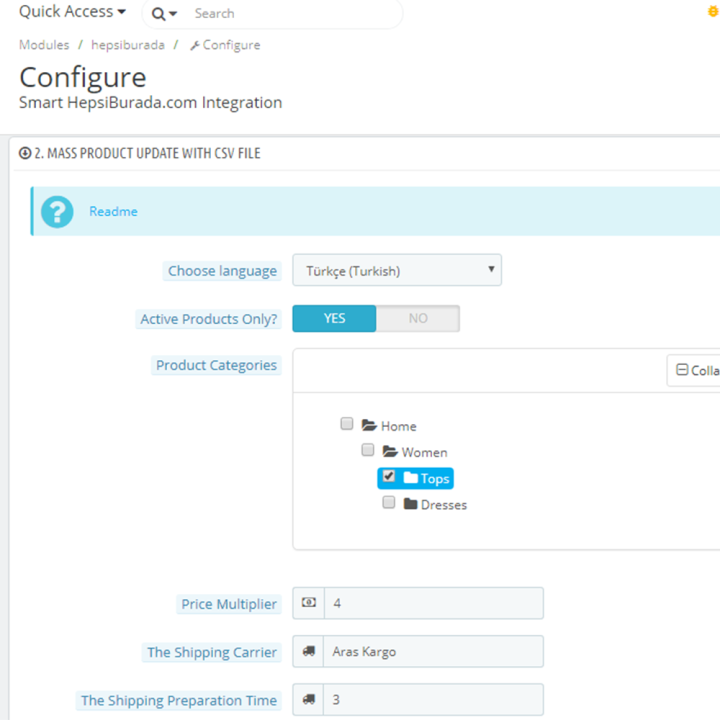This screenshot has width=720, height=720.
Task: Click the download icon beside Mass Product Update
Action: pyautogui.click(x=25, y=153)
